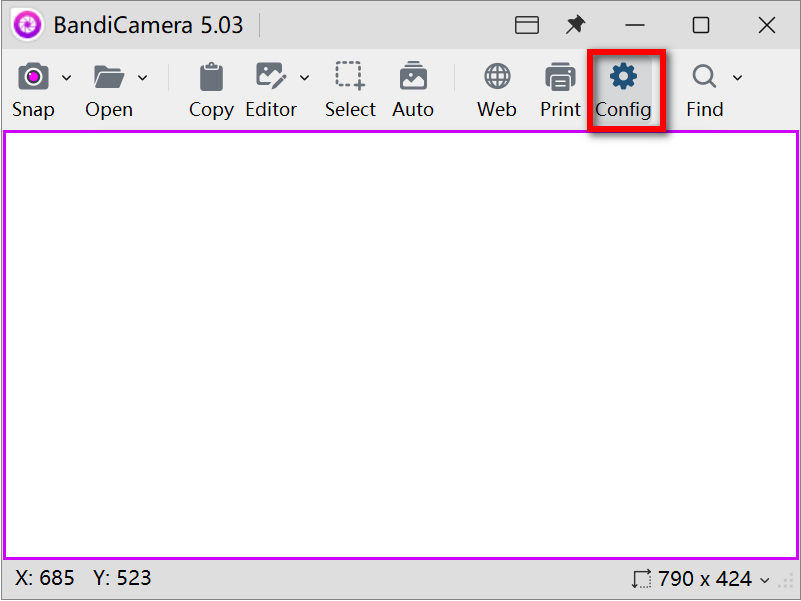Viewport: 801px width, 601px height.
Task: Click the Snap camera icon
Action: (33, 77)
